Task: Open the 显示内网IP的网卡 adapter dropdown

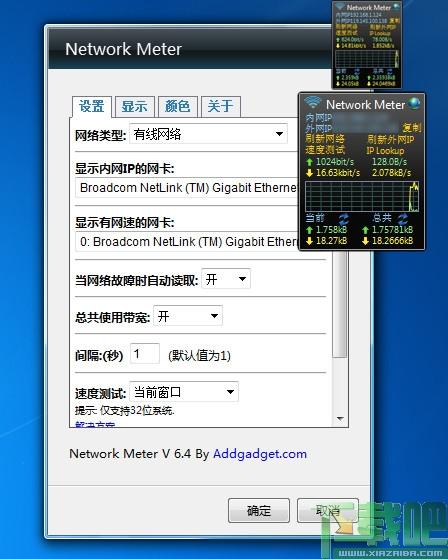Action: pyautogui.click(x=187, y=188)
